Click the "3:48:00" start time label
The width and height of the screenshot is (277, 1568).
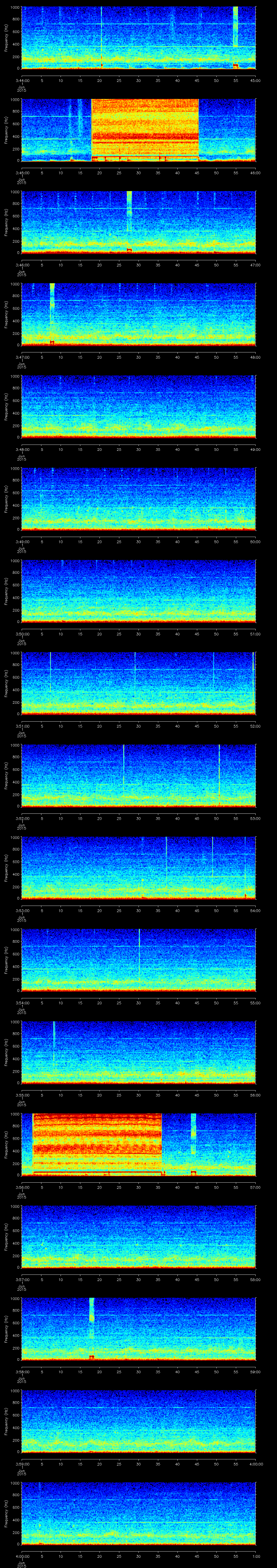(22, 449)
